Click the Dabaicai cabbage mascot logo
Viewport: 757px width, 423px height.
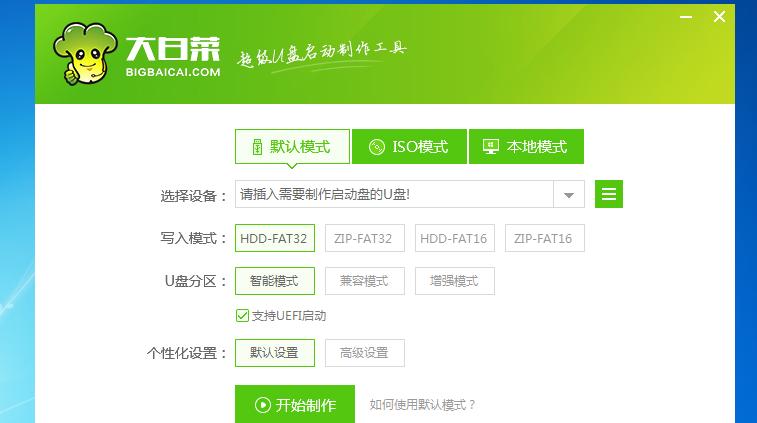coord(85,53)
